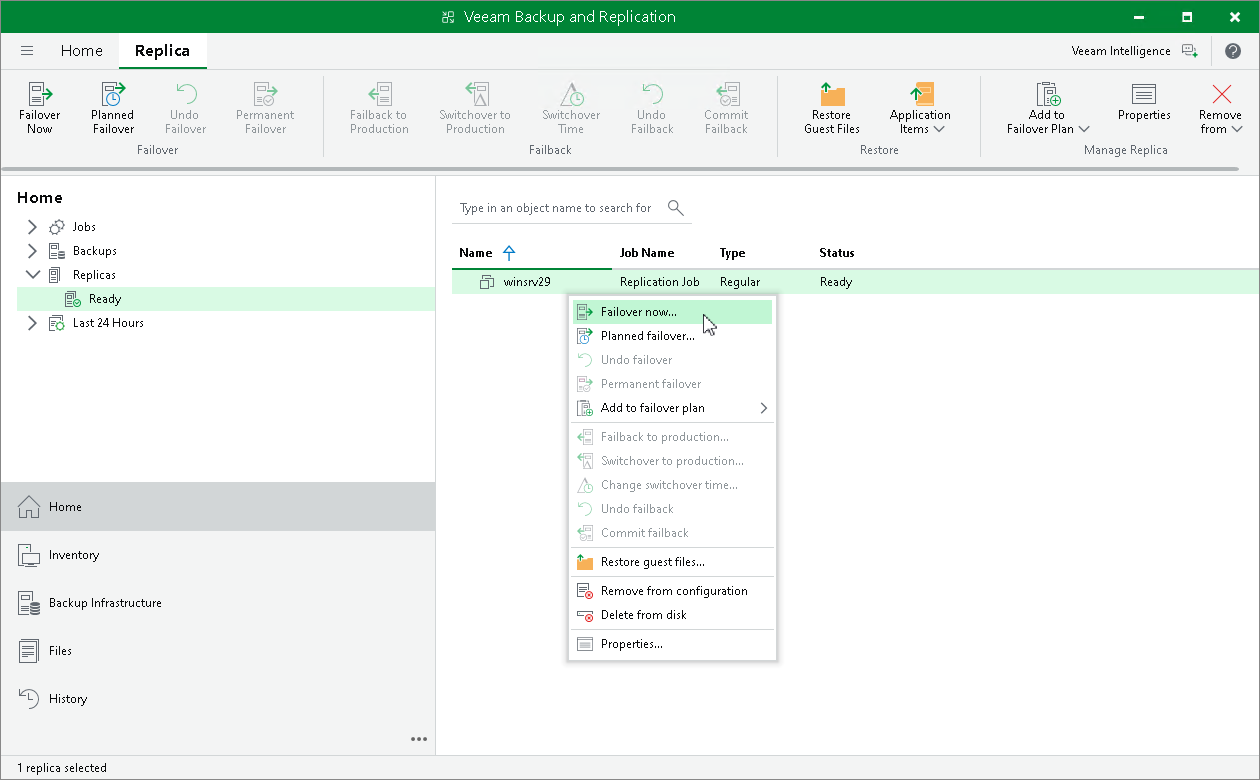Image resolution: width=1260 pixels, height=780 pixels.
Task: Choose Commit failback in the context menu
Action: tap(672, 533)
